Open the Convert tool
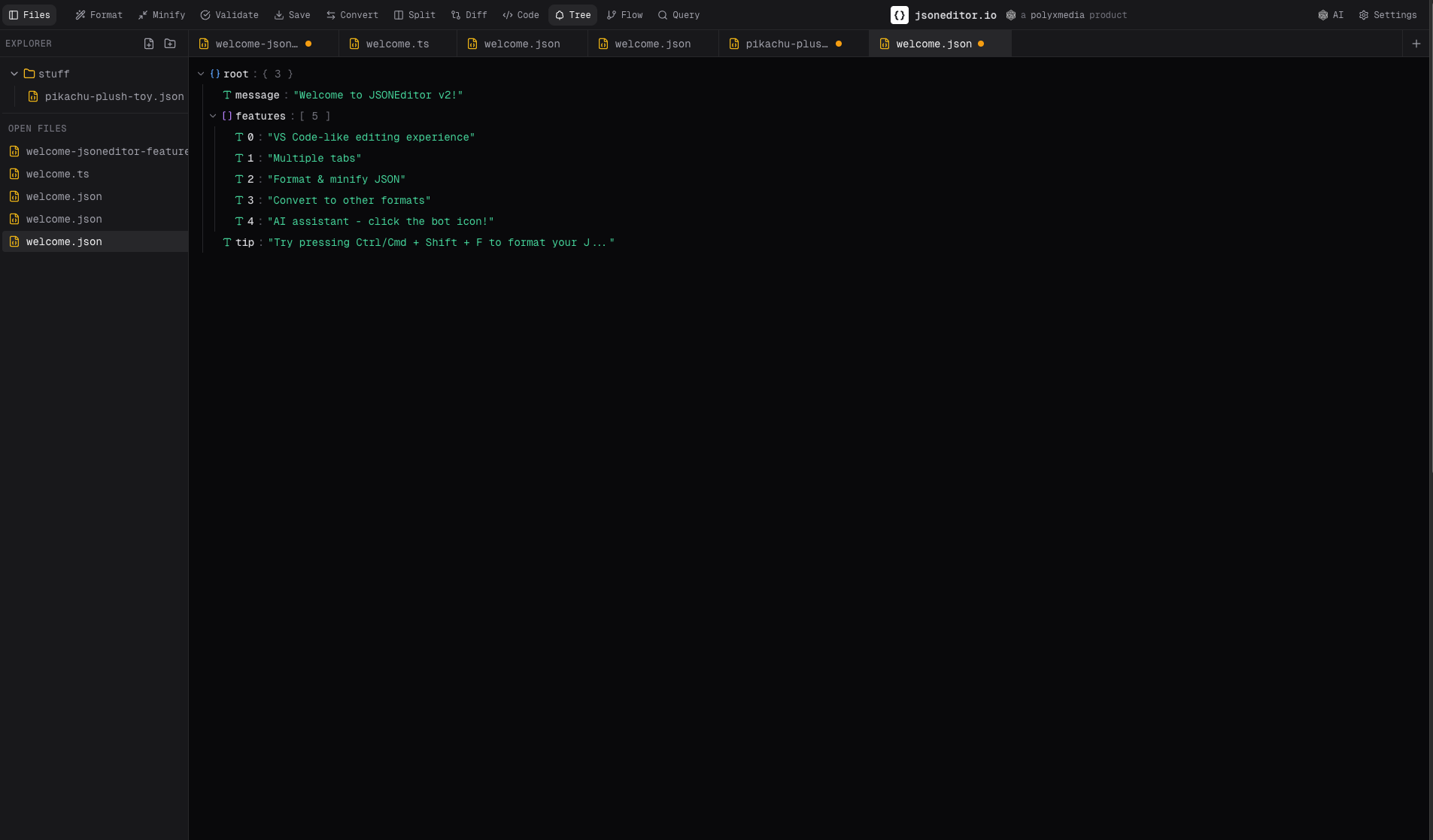This screenshot has height=840, width=1433. (352, 14)
